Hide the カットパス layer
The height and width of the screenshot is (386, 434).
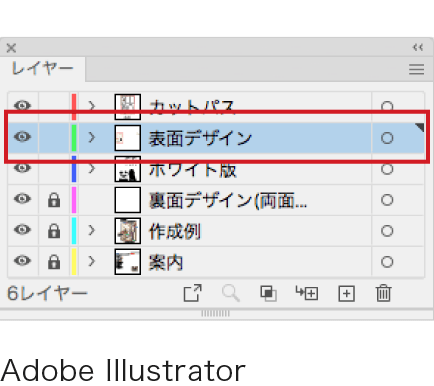point(22,106)
